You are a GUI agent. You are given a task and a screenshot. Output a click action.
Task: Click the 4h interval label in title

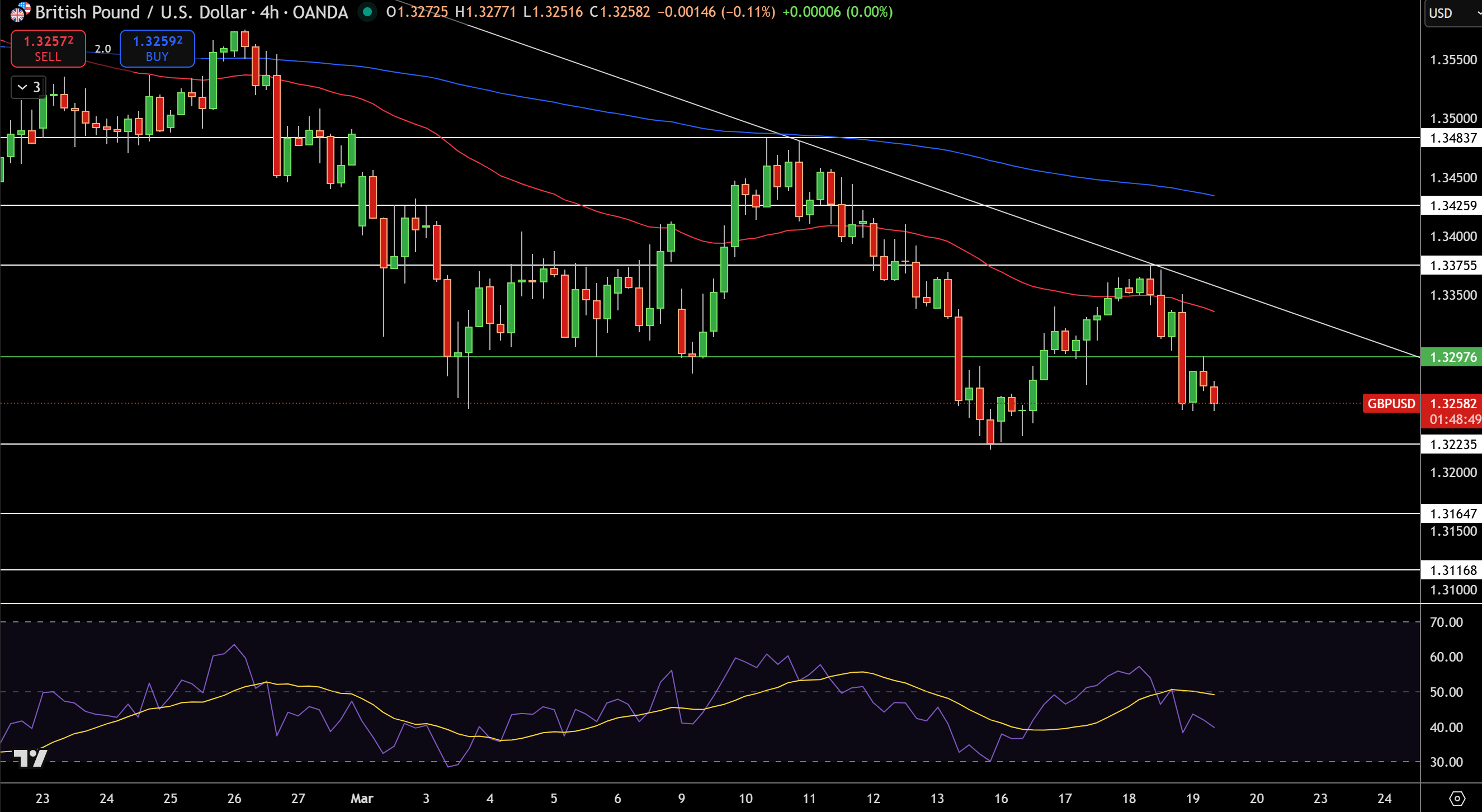269,12
